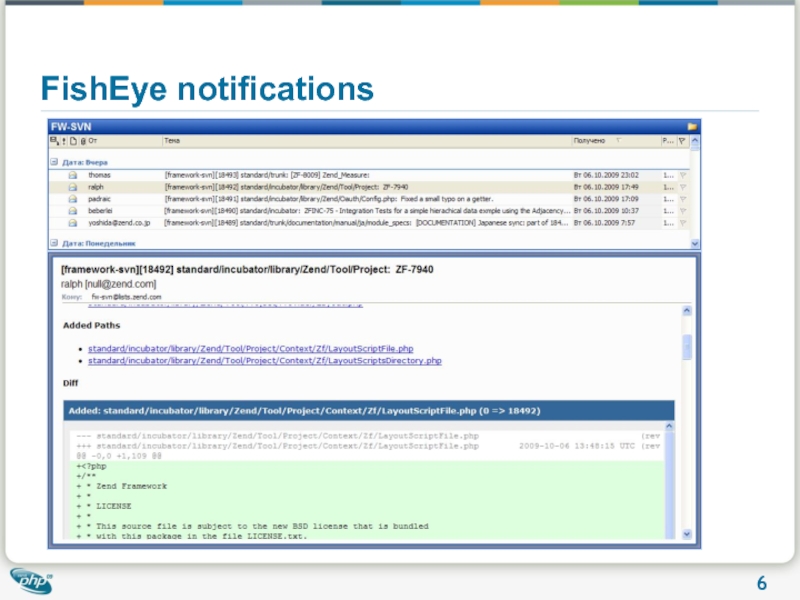Expand the 'Дата: Понедельник' message group

[54, 242]
